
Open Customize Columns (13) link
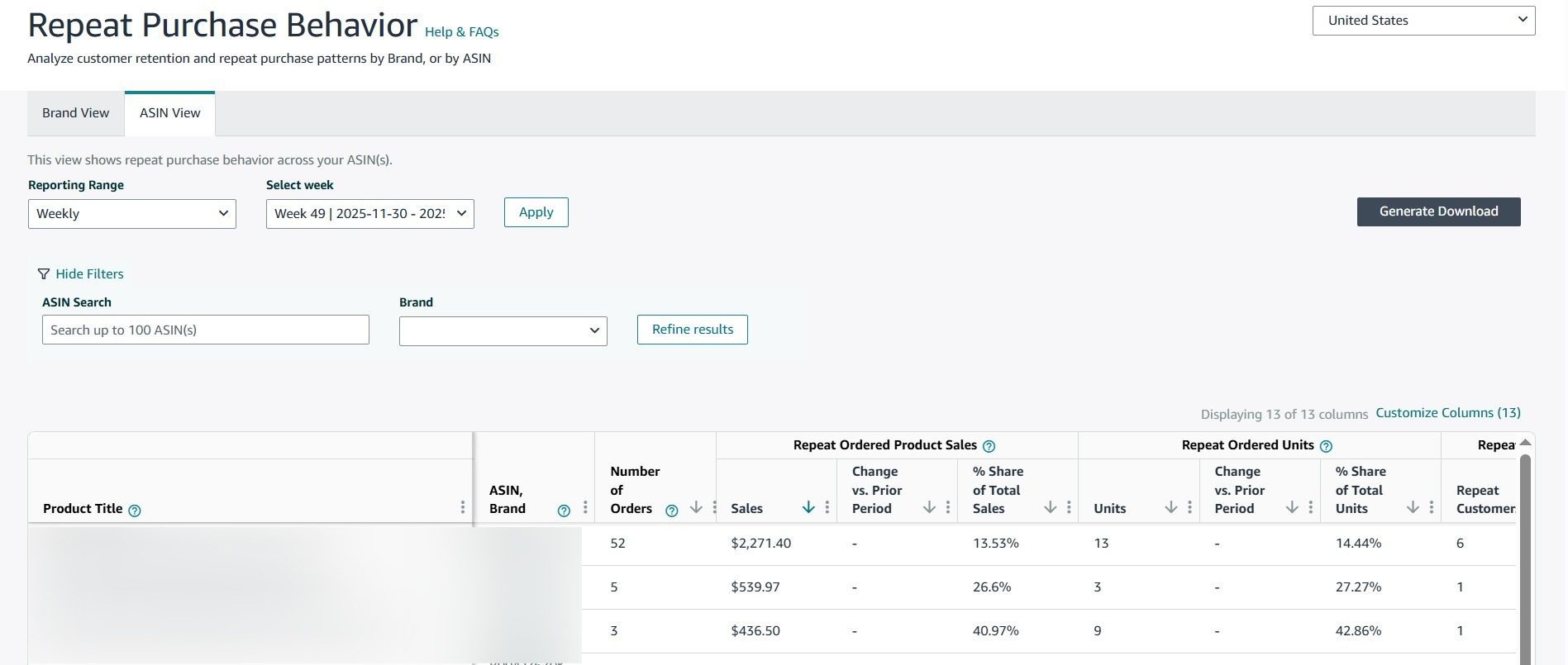click(1448, 413)
